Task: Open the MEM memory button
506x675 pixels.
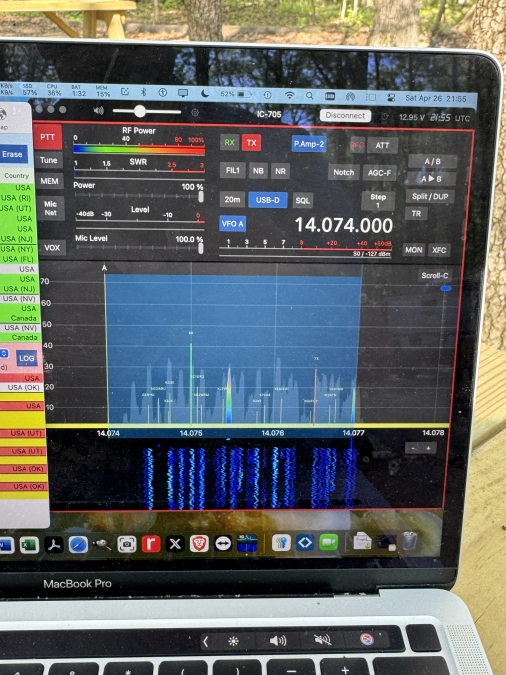Action: click(x=50, y=181)
